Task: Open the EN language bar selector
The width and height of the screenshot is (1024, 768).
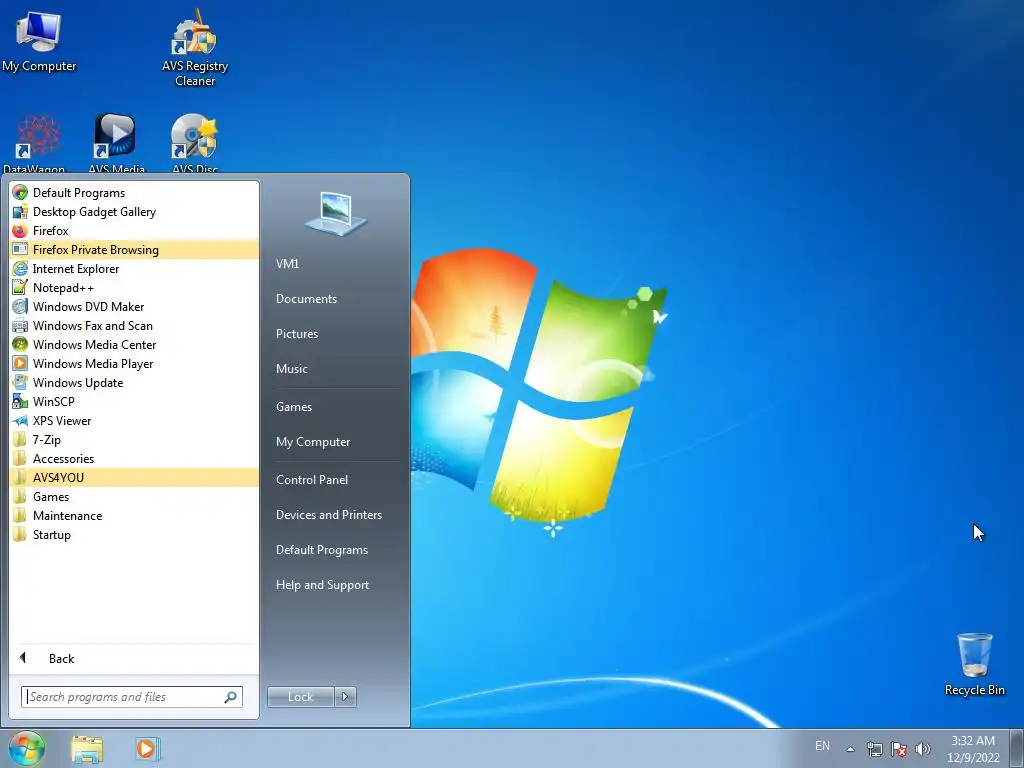Action: (822, 746)
